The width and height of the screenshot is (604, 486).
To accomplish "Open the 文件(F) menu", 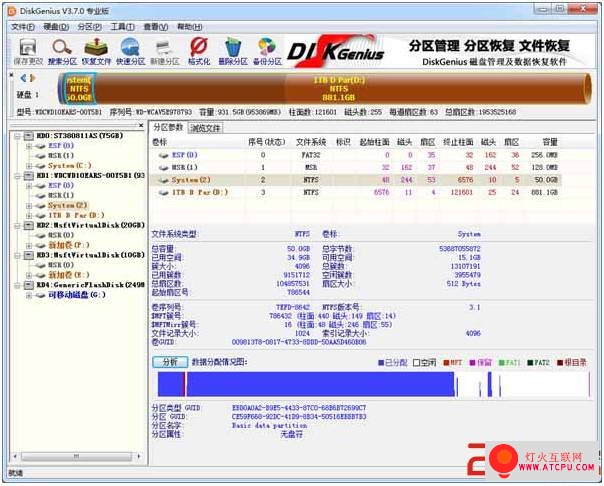I will coord(23,27).
